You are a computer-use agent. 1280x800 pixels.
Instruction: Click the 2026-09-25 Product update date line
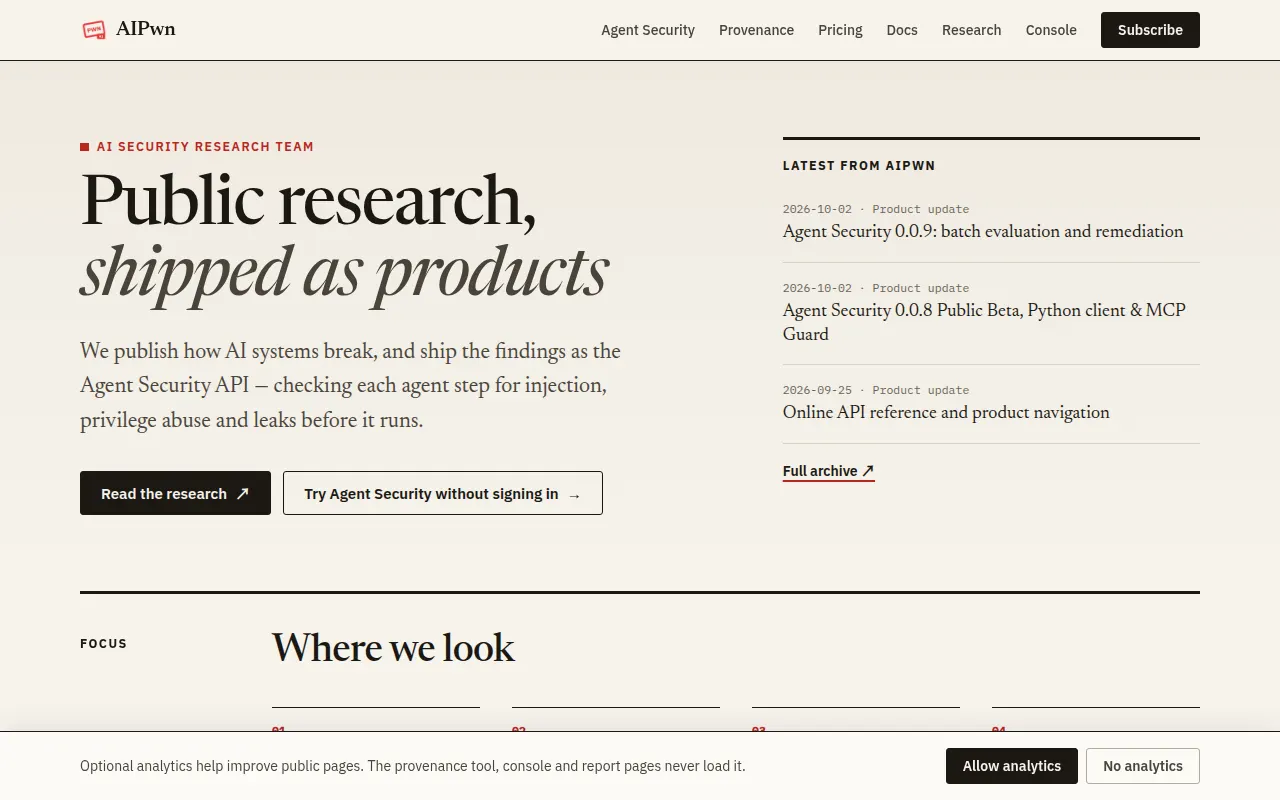tap(876, 390)
